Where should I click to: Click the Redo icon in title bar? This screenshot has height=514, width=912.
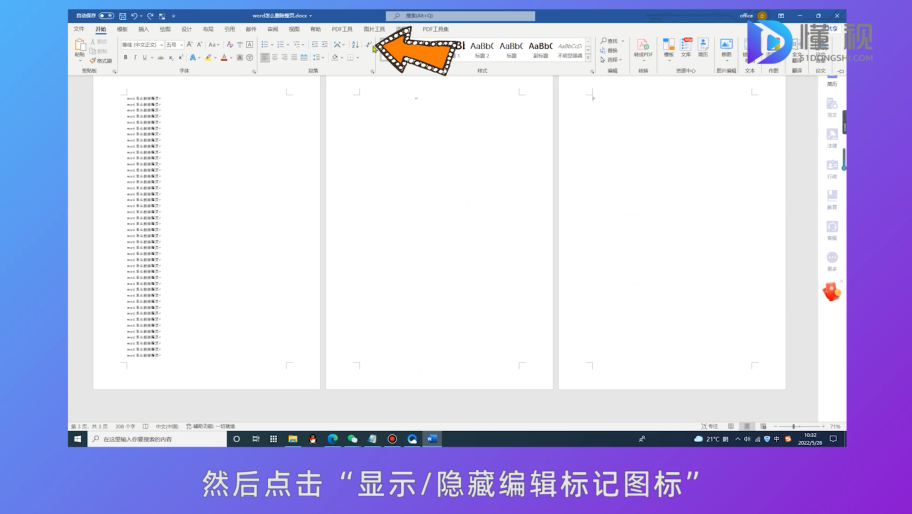150,16
